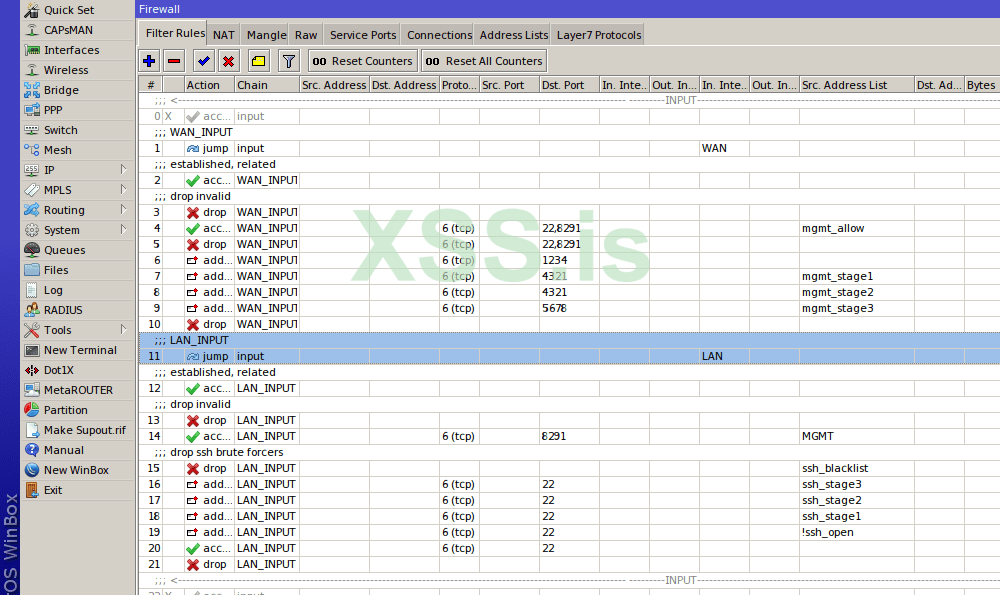Open the Log viewer in sidebar
Image resolution: width=1000 pixels, height=595 pixels.
click(53, 290)
